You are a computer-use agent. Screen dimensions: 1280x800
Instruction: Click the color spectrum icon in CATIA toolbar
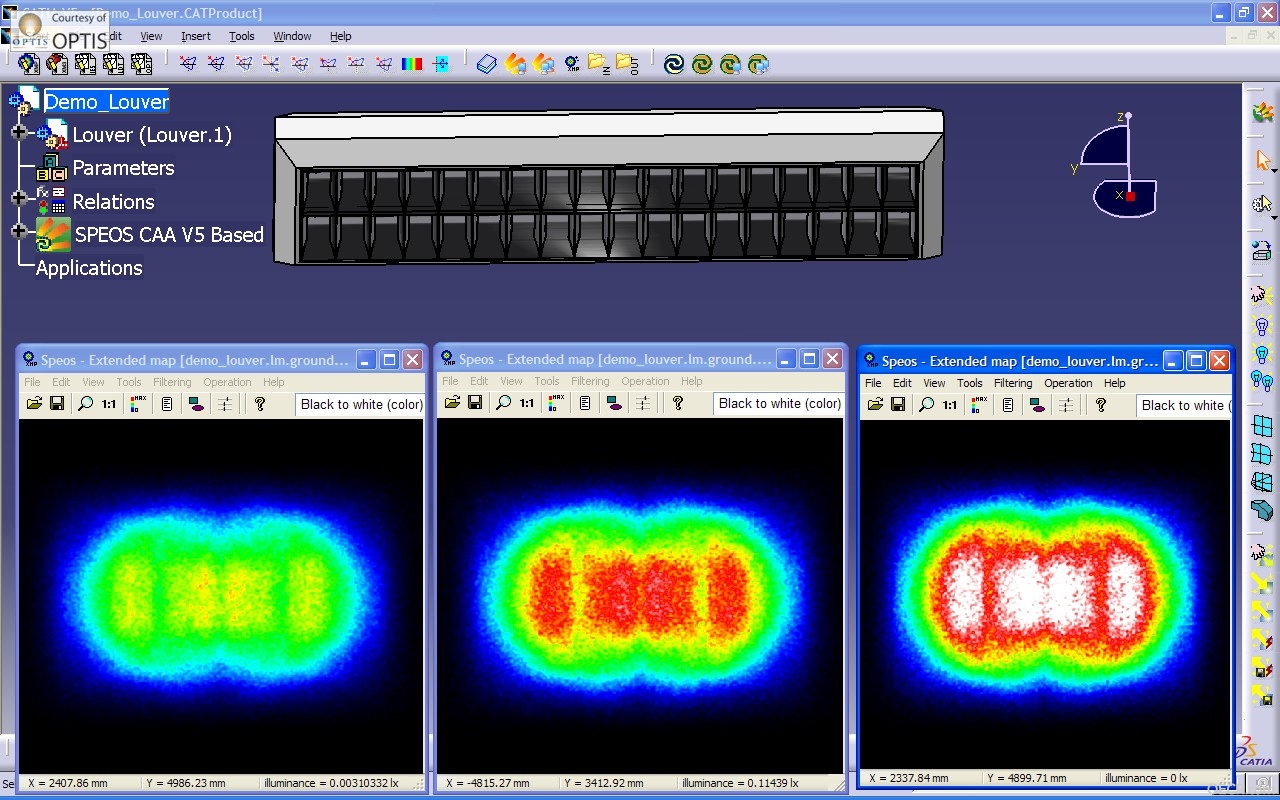[412, 64]
